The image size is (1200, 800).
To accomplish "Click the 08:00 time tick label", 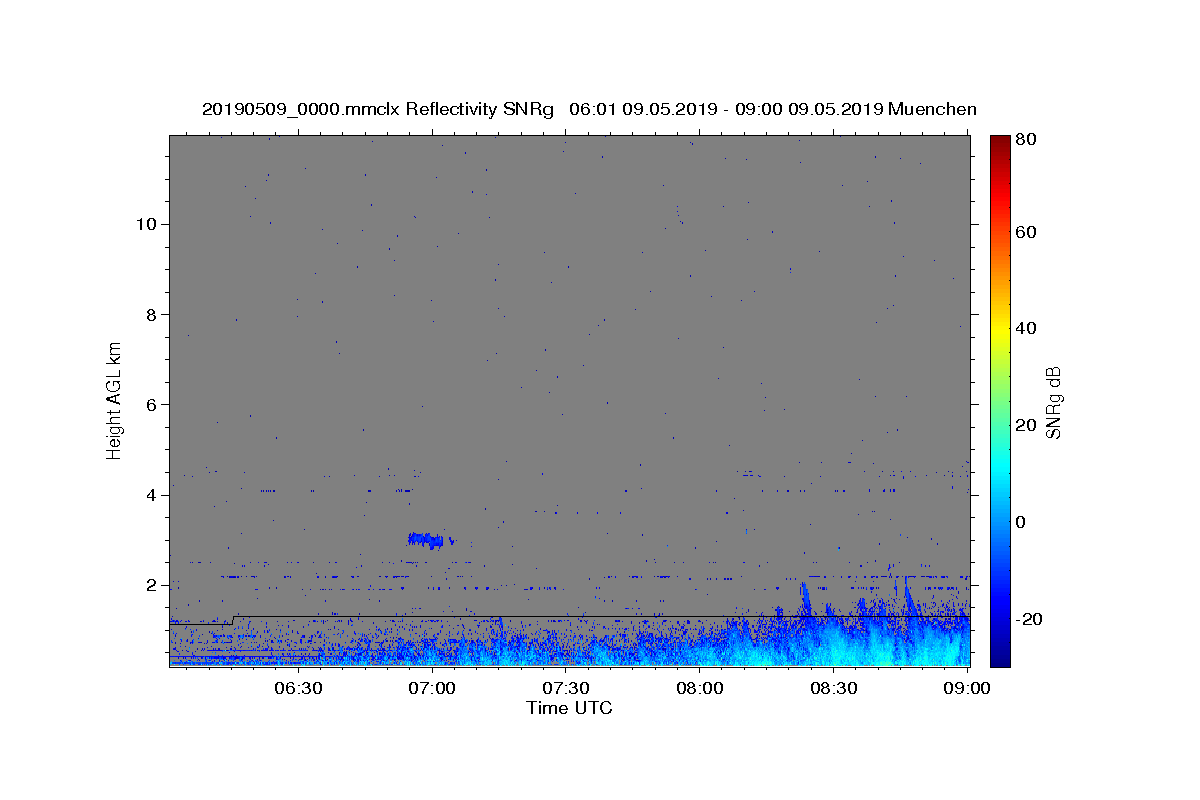I will tap(700, 688).
